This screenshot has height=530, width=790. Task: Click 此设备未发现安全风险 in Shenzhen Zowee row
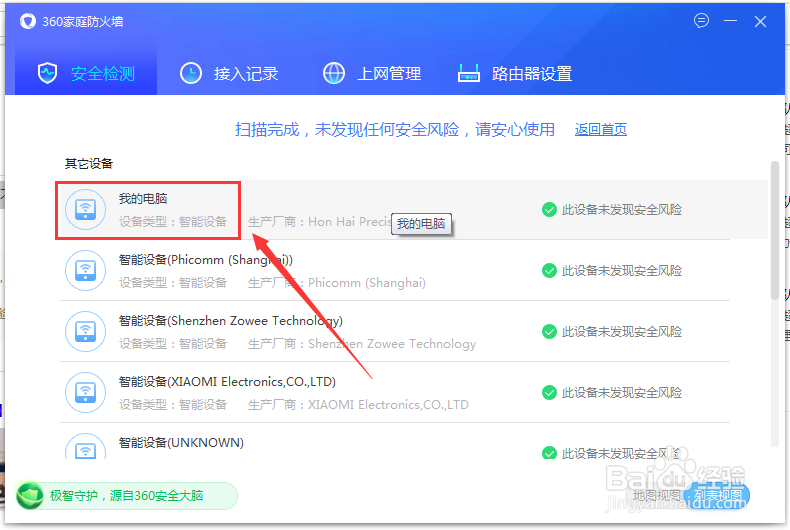coord(622,332)
